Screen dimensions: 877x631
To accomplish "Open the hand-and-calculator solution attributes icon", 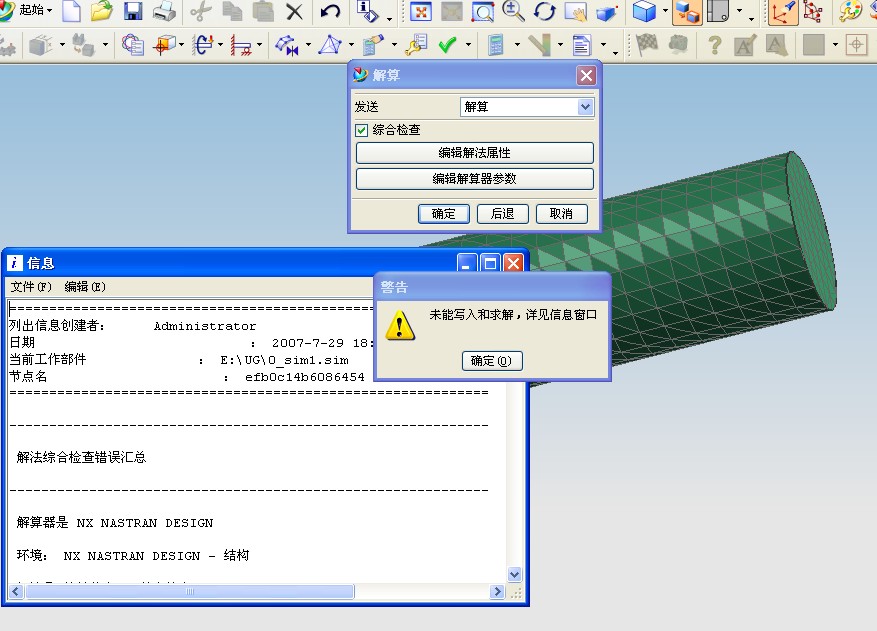I will pyautogui.click(x=373, y=45).
